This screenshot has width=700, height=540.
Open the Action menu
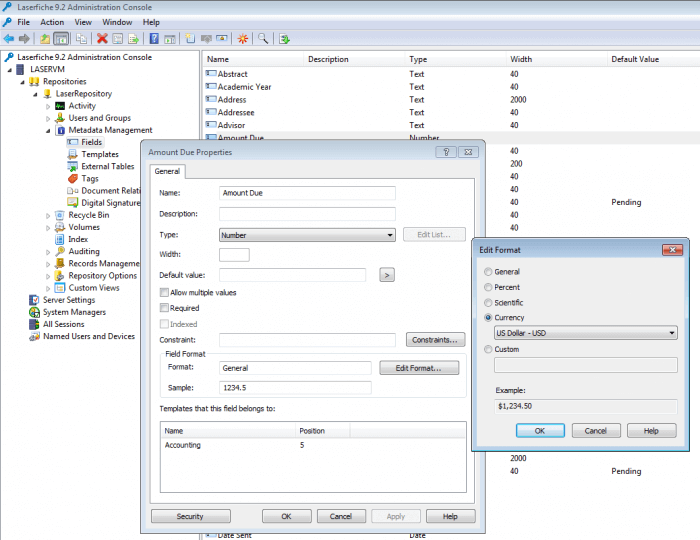tap(52, 22)
